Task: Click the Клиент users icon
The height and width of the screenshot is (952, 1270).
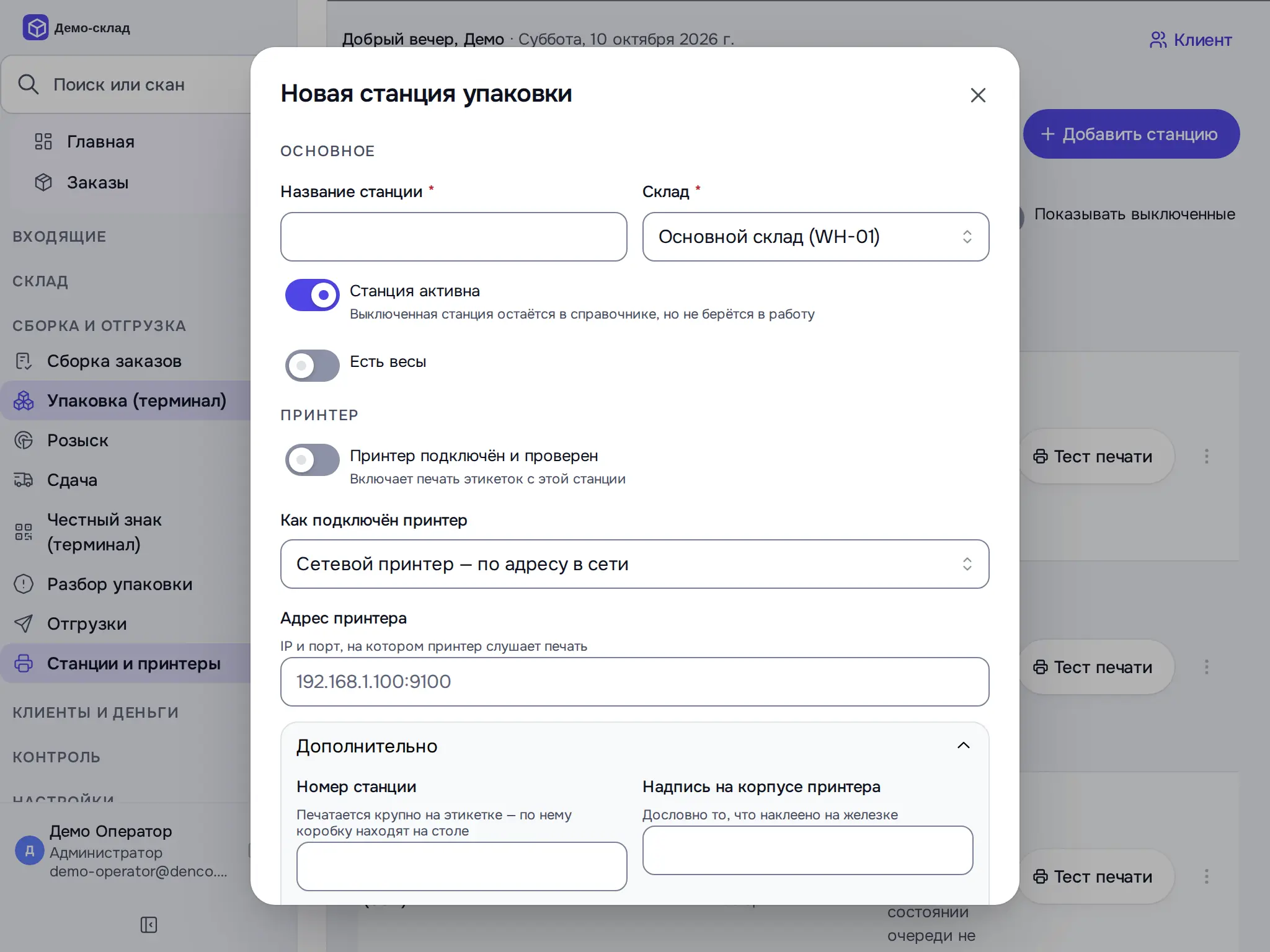Action: 1158,40
